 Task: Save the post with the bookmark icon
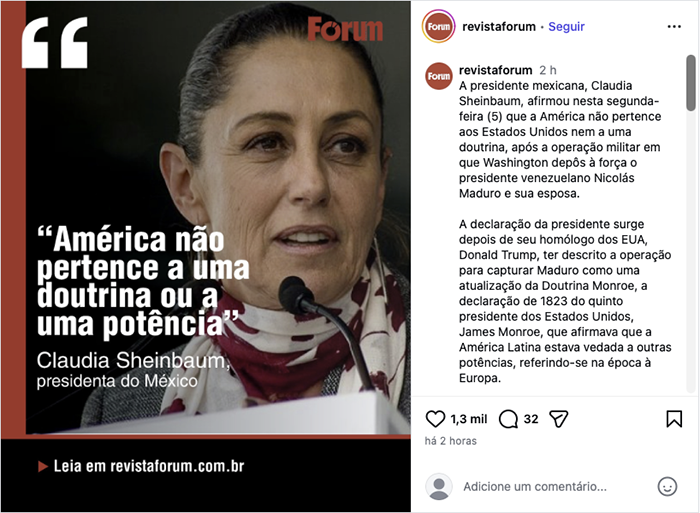tap(674, 419)
